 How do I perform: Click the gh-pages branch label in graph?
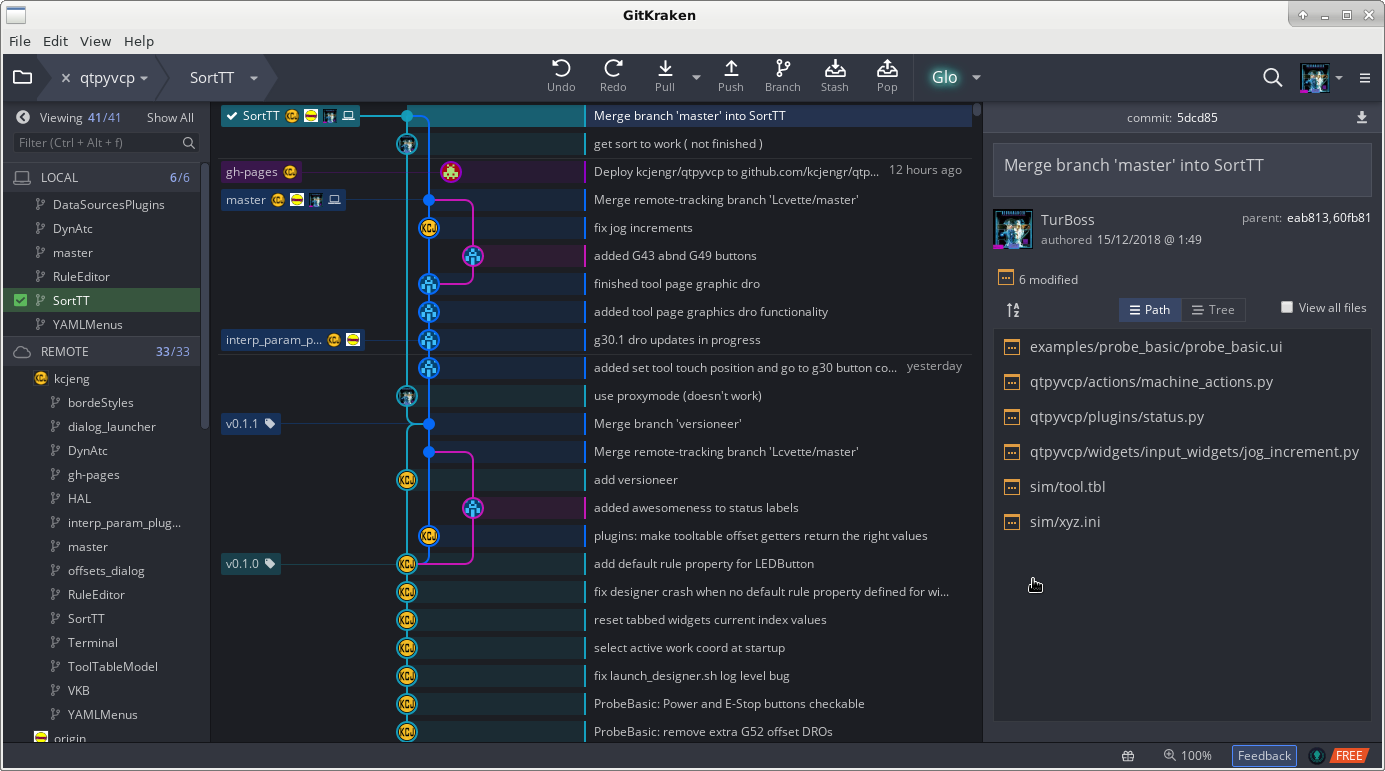click(x=261, y=172)
